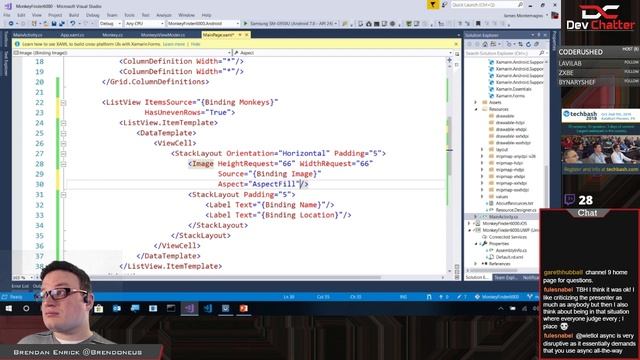Click the Solution Explorer Home icon
The image size is (640, 360).
484,44
